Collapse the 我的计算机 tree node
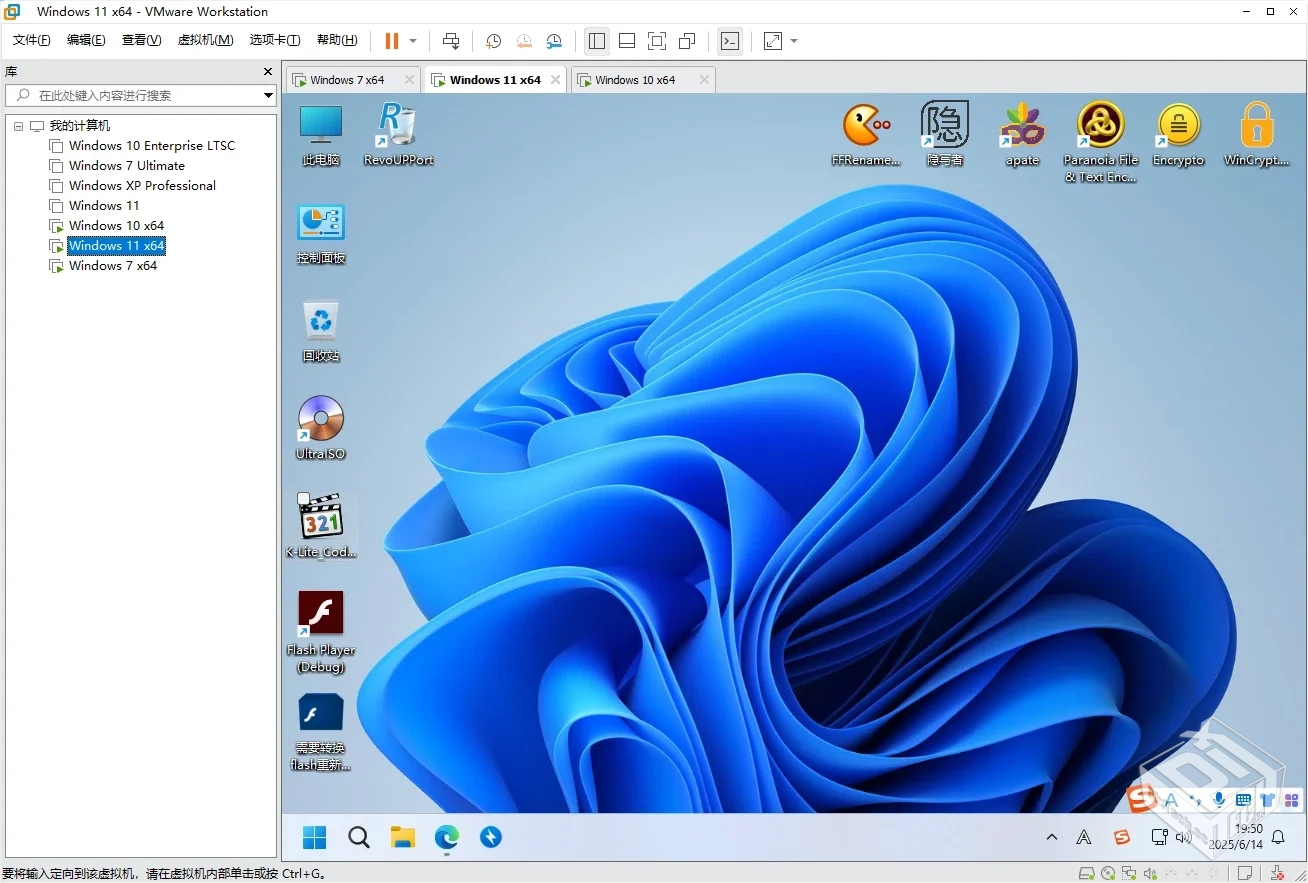 (x=18, y=126)
